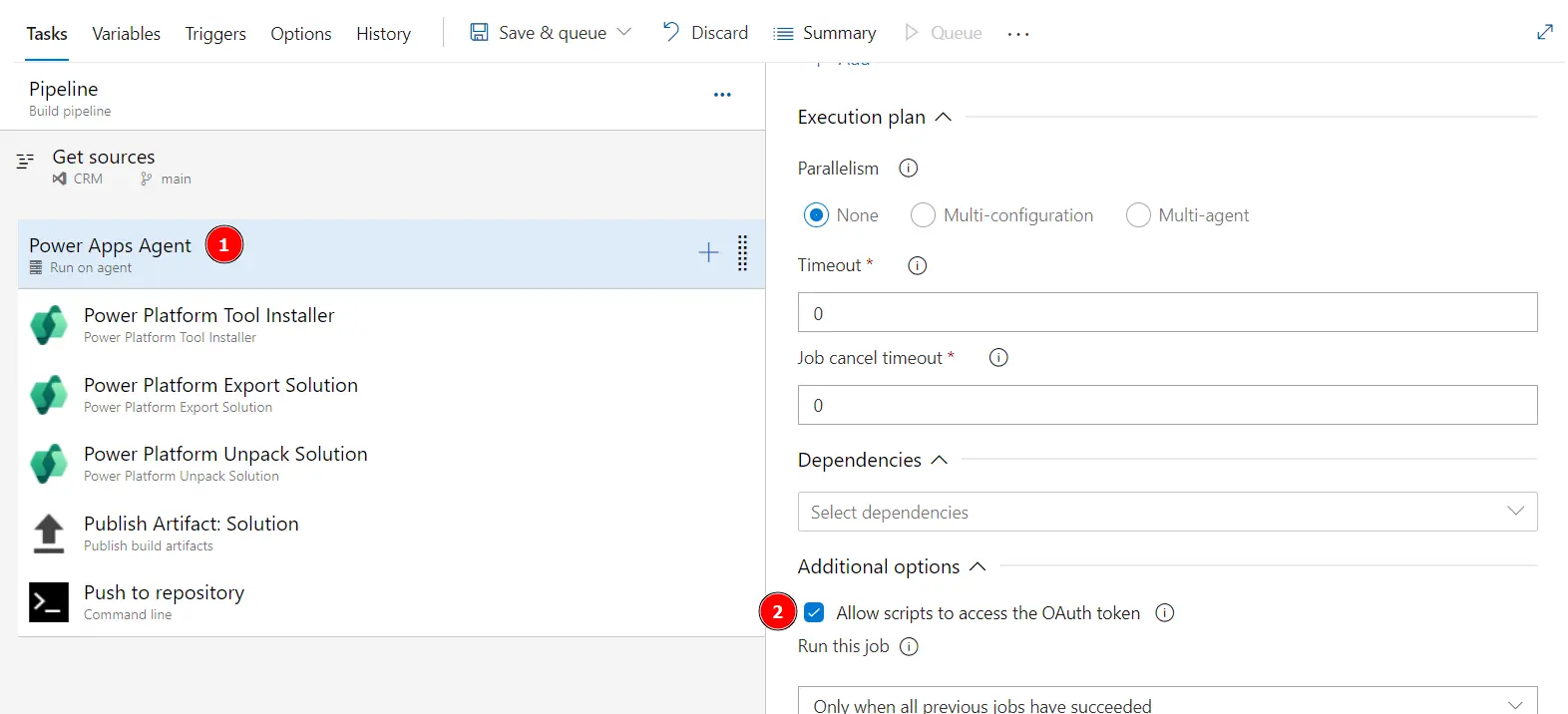This screenshot has width=1568, height=714.
Task: Expand the Save & queue dropdown arrow
Action: coord(624,32)
